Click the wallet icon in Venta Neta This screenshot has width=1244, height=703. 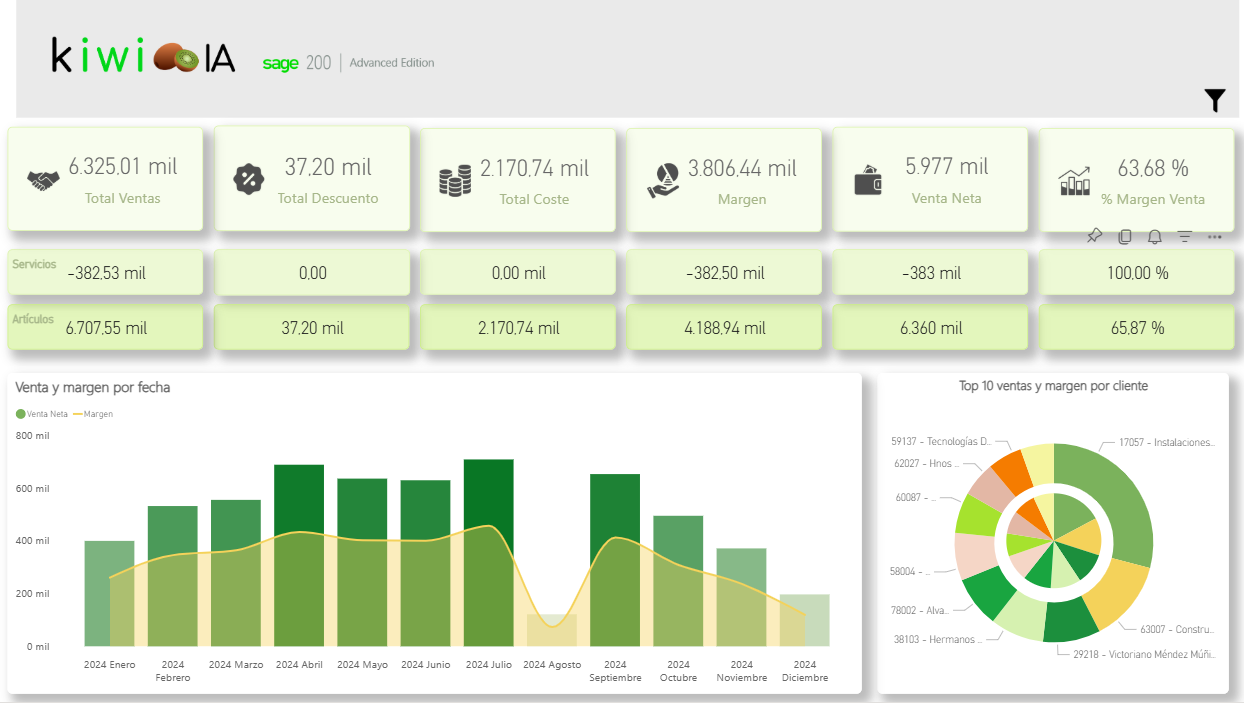[868, 180]
